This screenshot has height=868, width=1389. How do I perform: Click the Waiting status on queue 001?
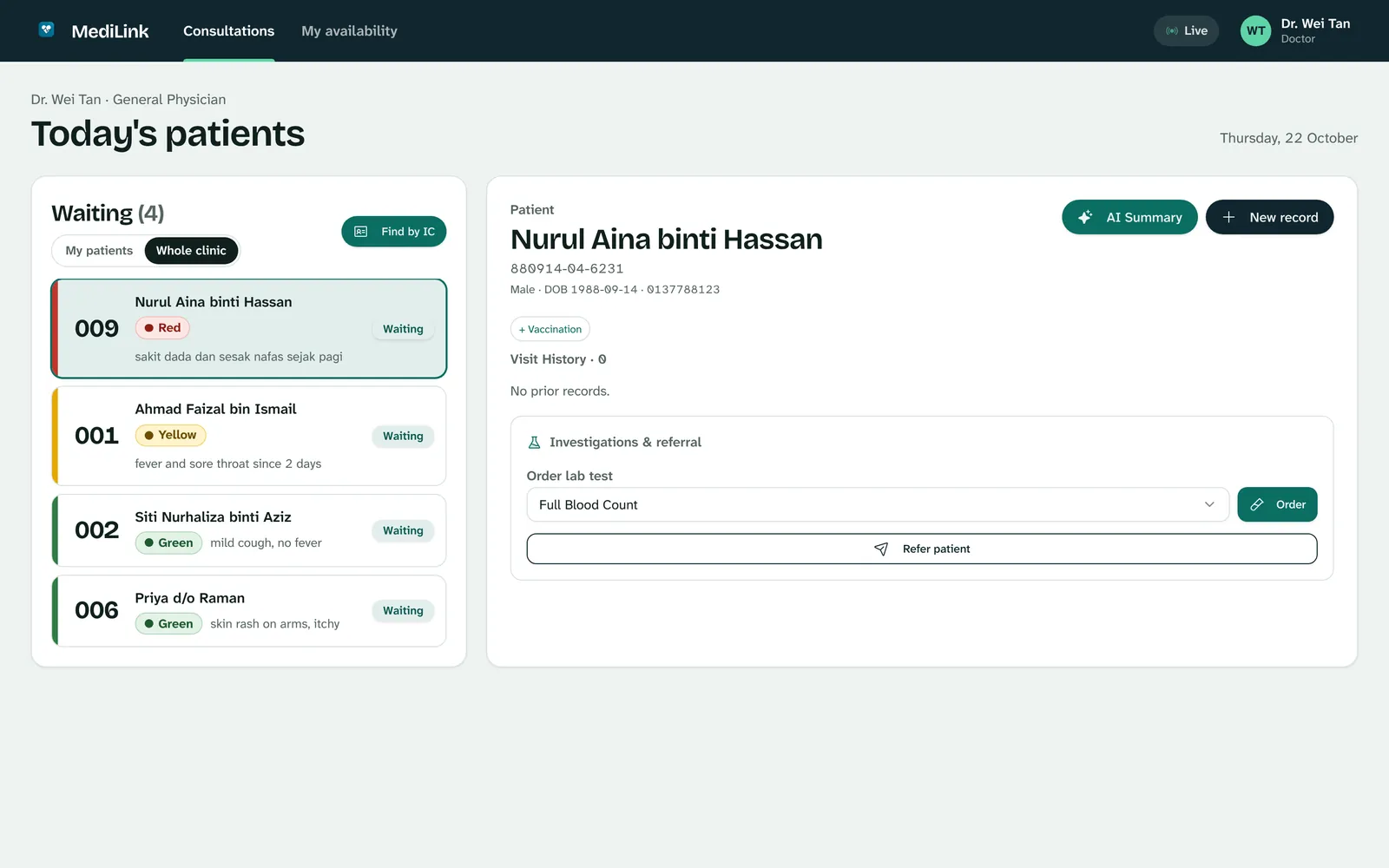point(403,436)
